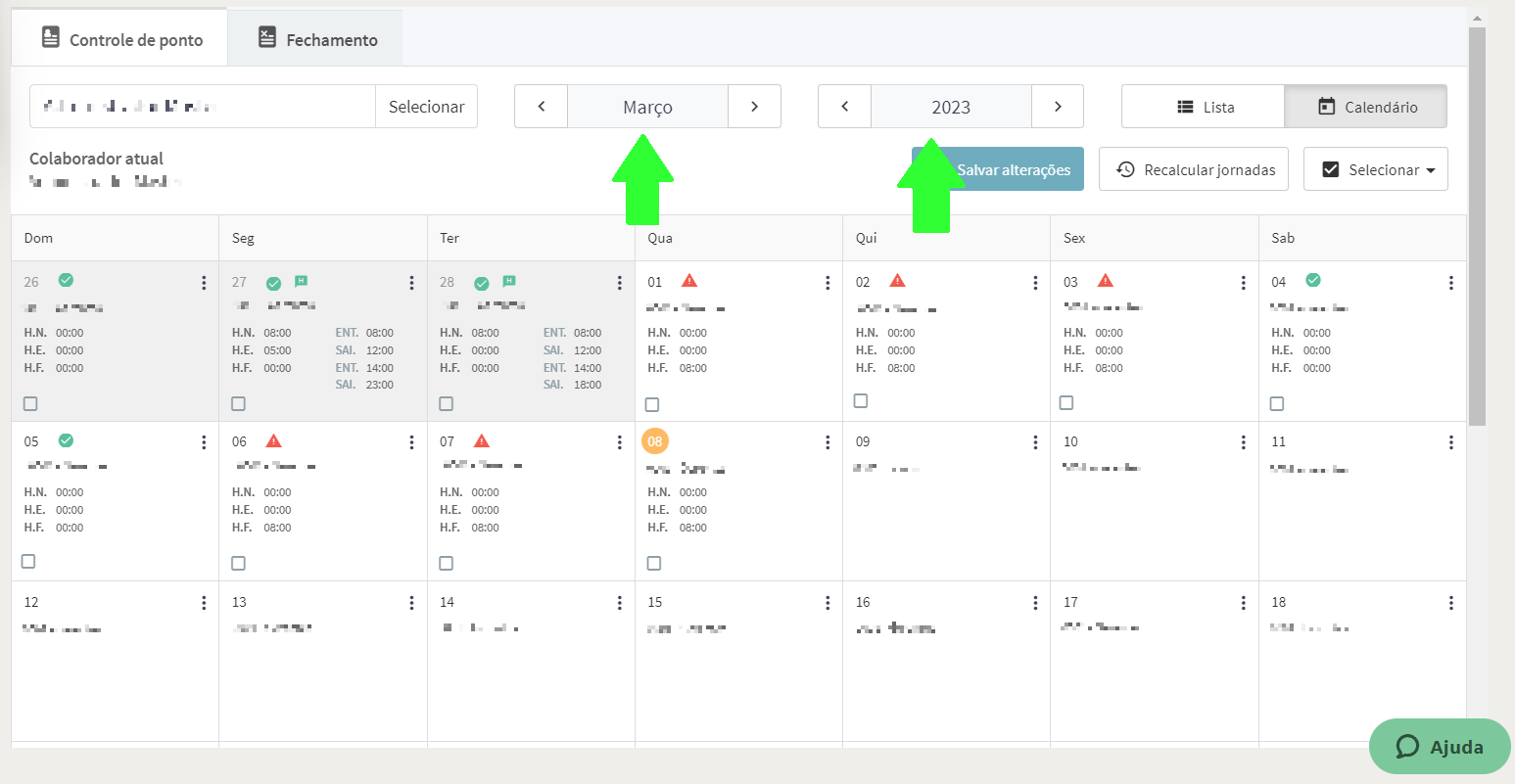
Task: Open the 2023 year selector
Action: 951,107
